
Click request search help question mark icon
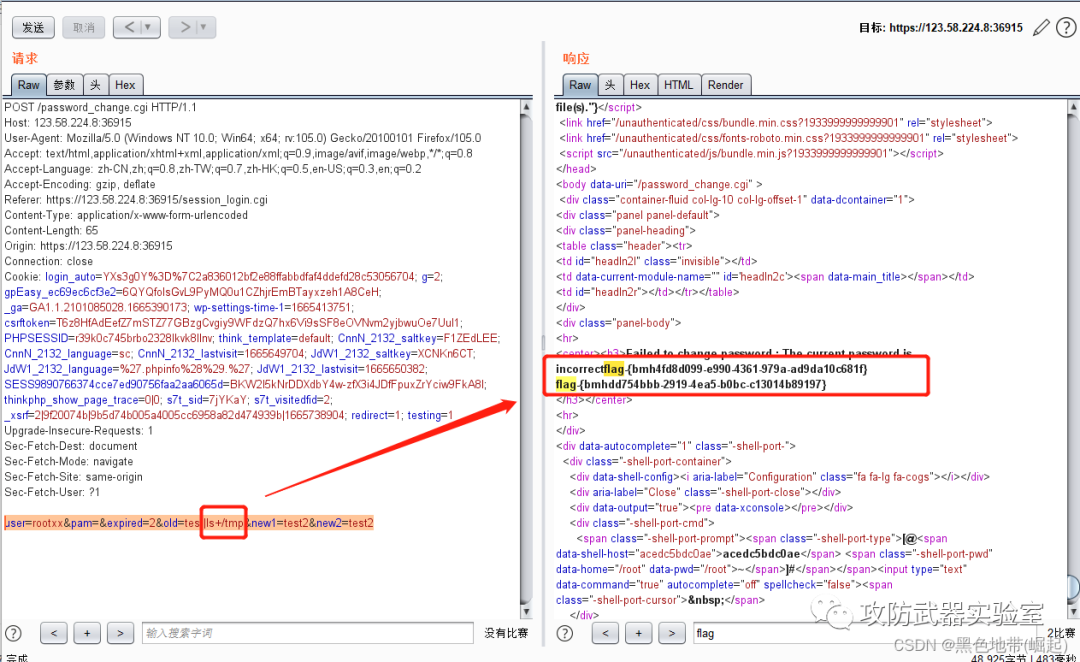[14, 633]
